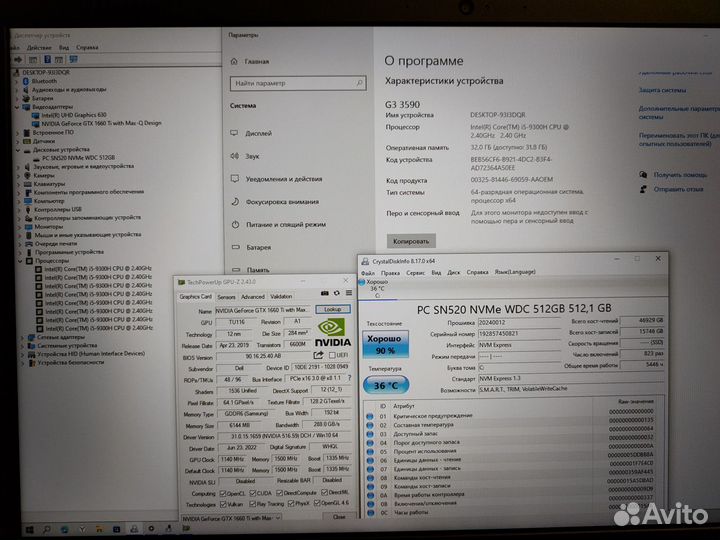Click GPU-Z refresh icon

[x=337, y=293]
